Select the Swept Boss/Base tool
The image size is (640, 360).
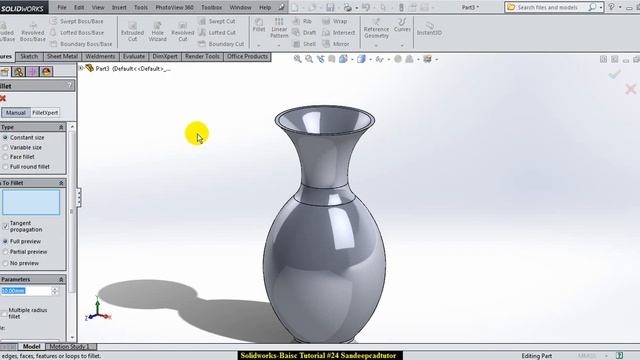77,21
